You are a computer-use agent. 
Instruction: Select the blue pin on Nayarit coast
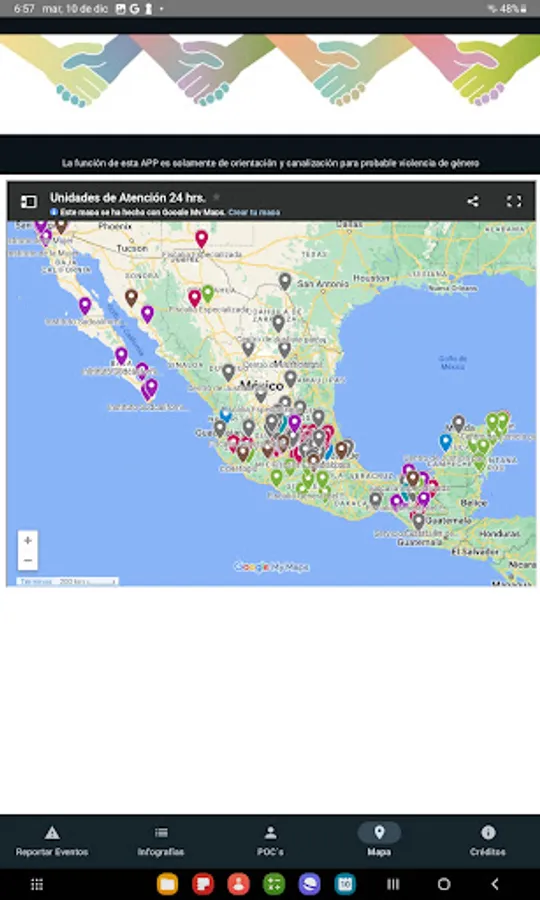coord(226,414)
